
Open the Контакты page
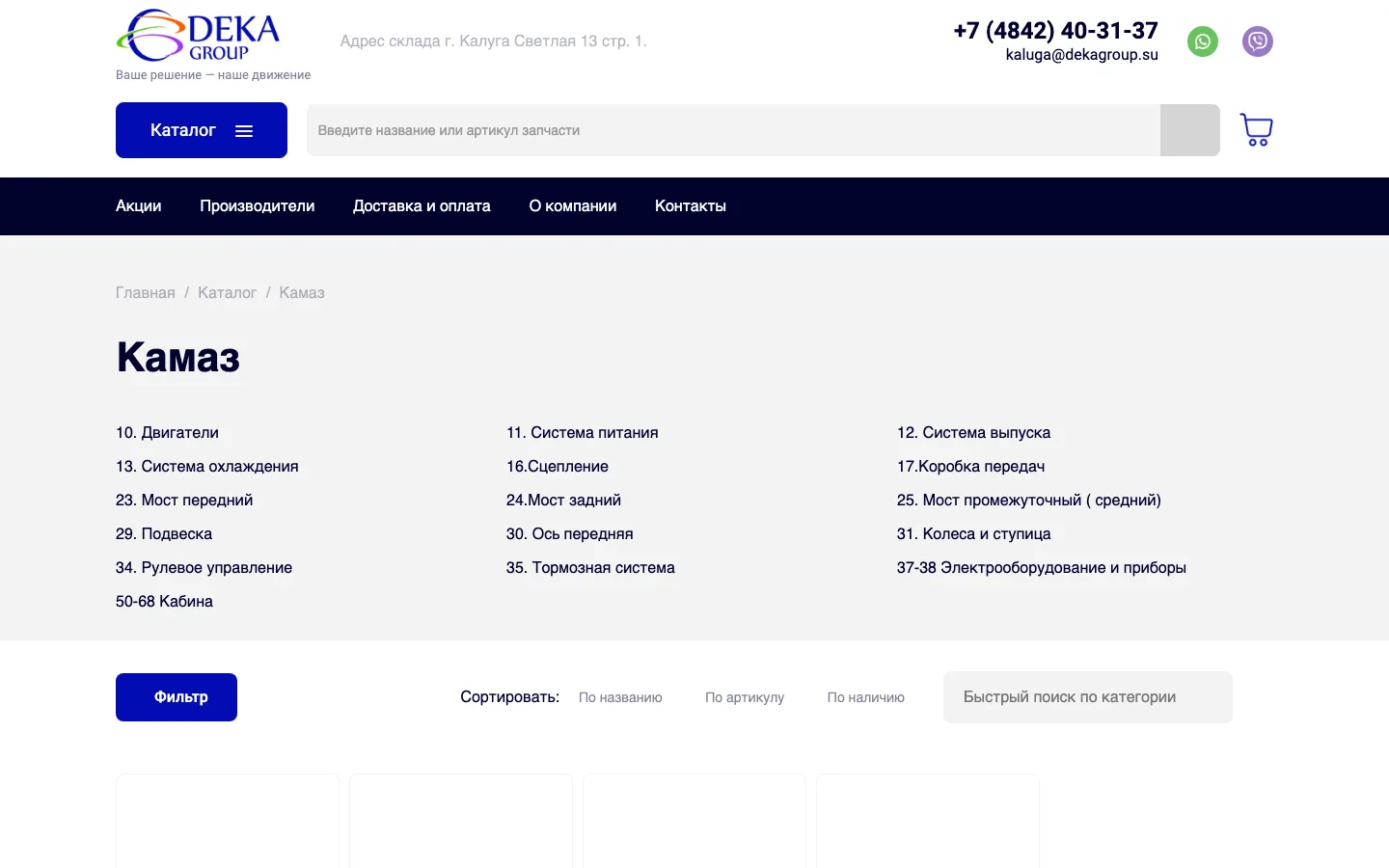point(691,206)
